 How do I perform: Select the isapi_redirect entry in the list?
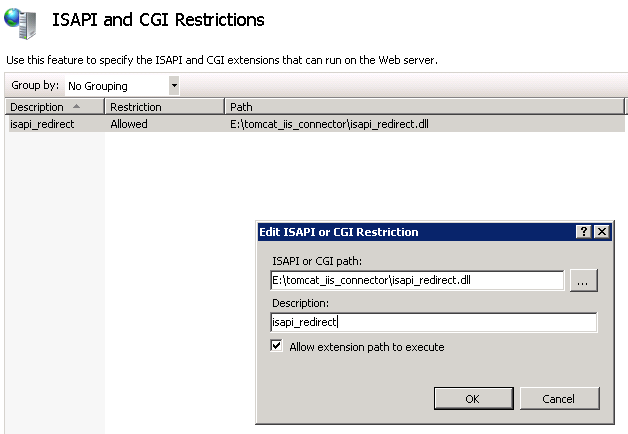(x=42, y=124)
